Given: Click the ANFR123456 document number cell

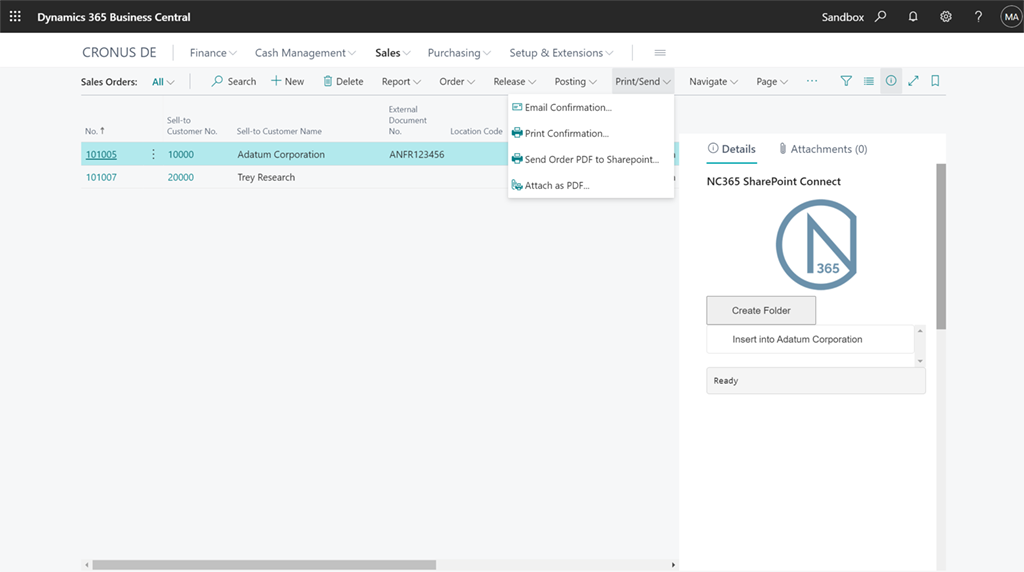Looking at the screenshot, I should [417, 154].
